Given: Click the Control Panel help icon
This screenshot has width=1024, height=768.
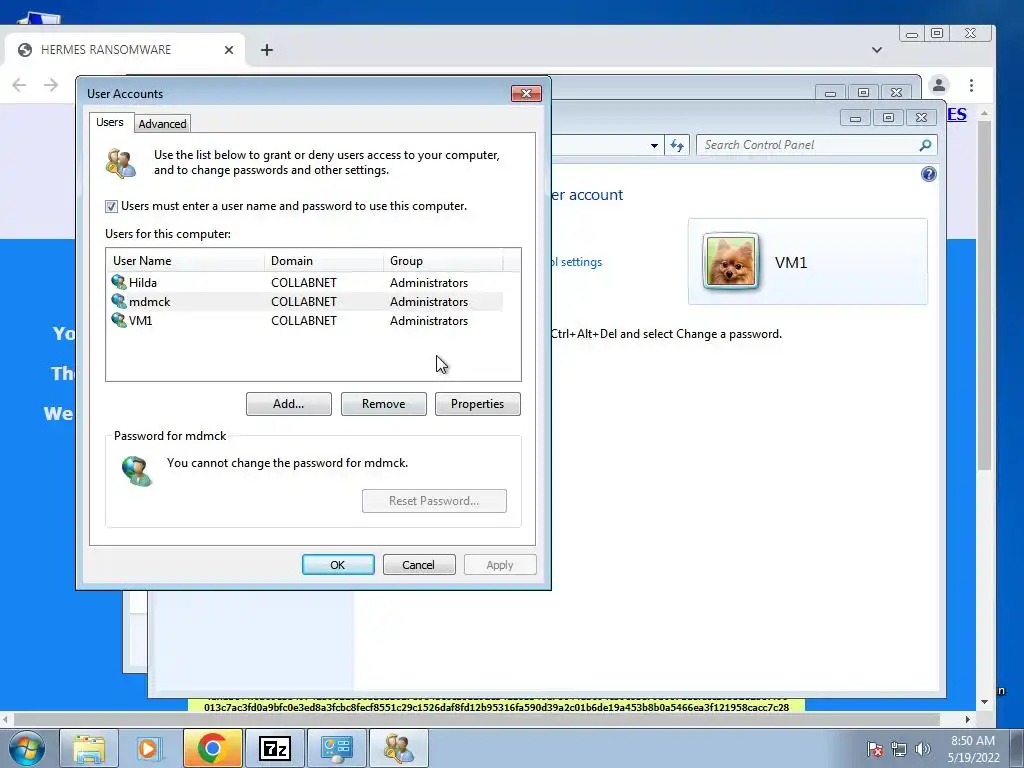Looking at the screenshot, I should [x=928, y=174].
